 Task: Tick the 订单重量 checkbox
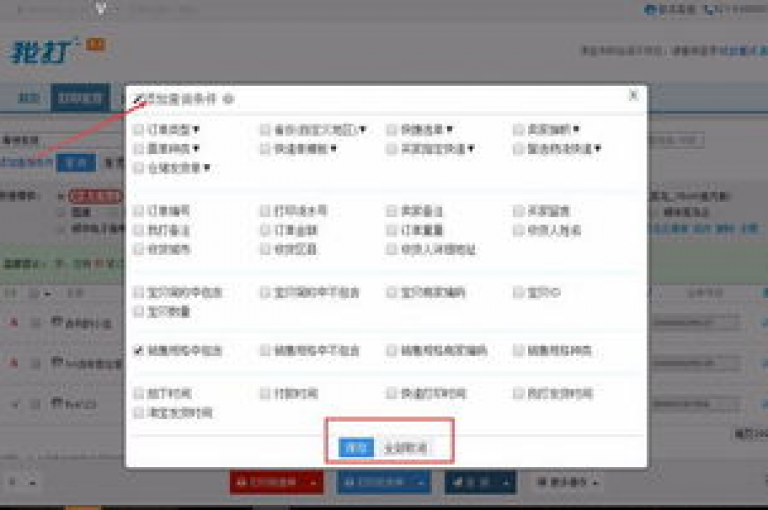click(x=391, y=230)
